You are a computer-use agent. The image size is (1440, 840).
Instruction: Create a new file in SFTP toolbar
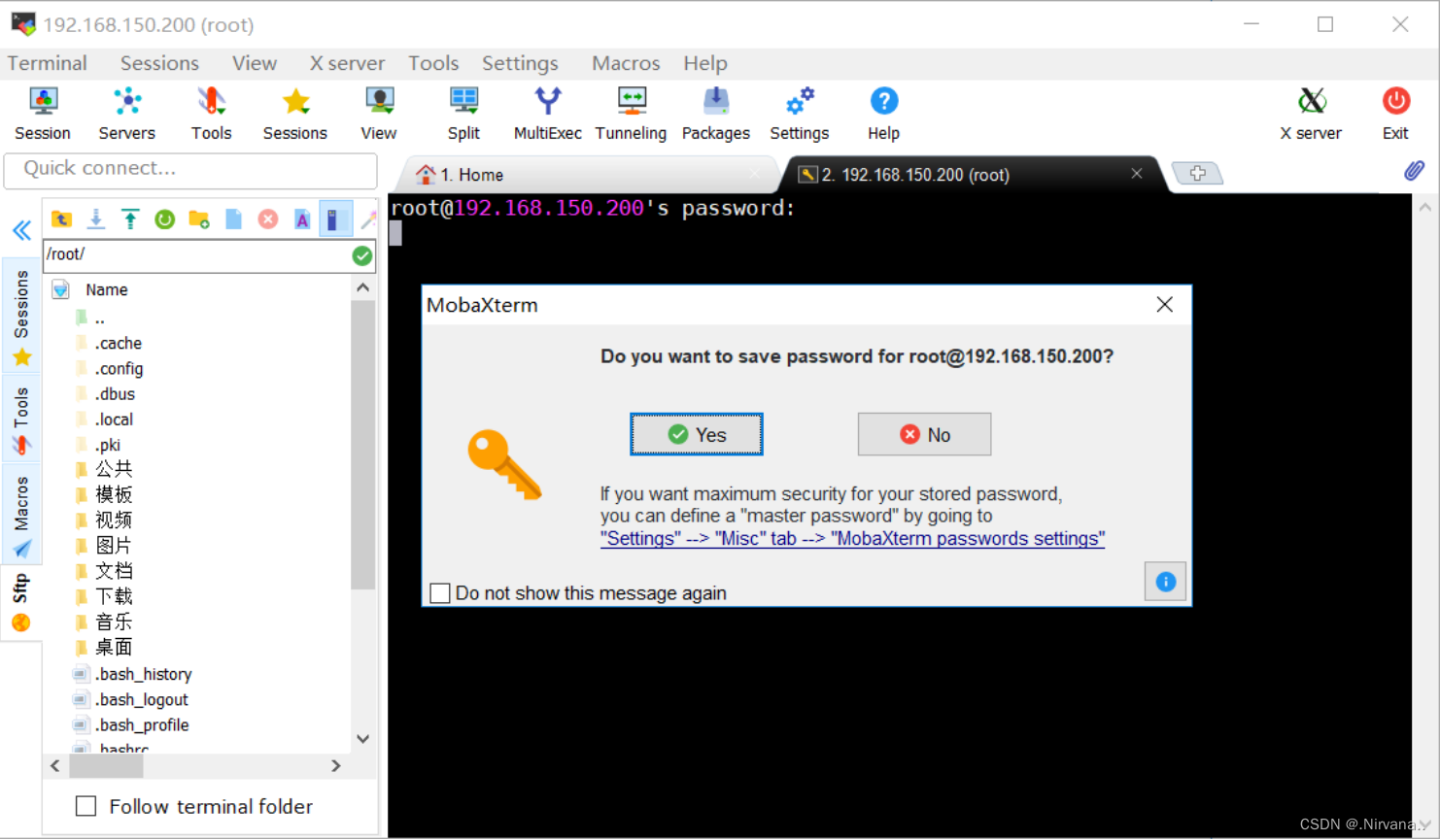234,219
